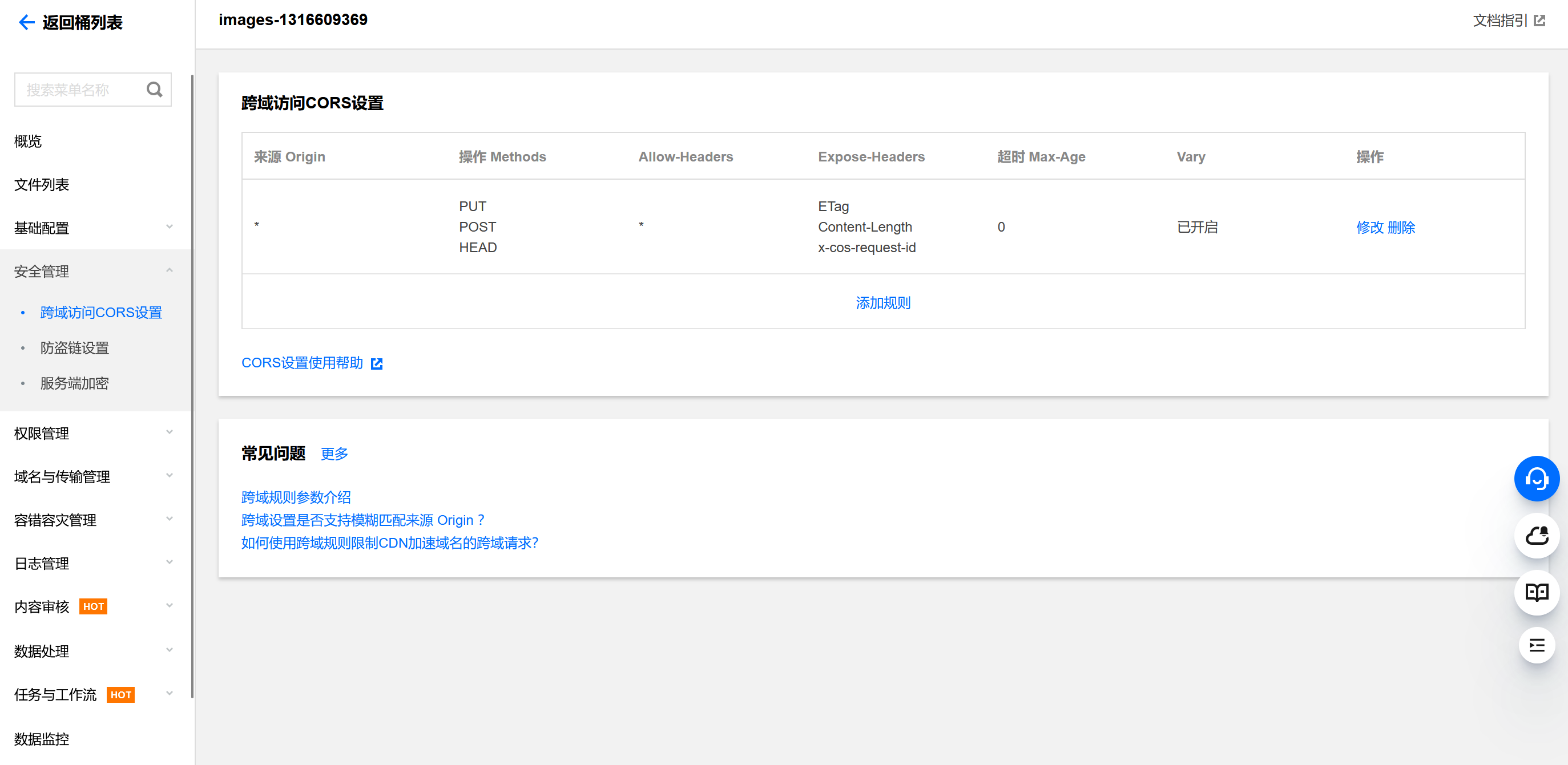Select 防盗链设置 in sidebar
This screenshot has height=765, width=1568.
point(74,347)
